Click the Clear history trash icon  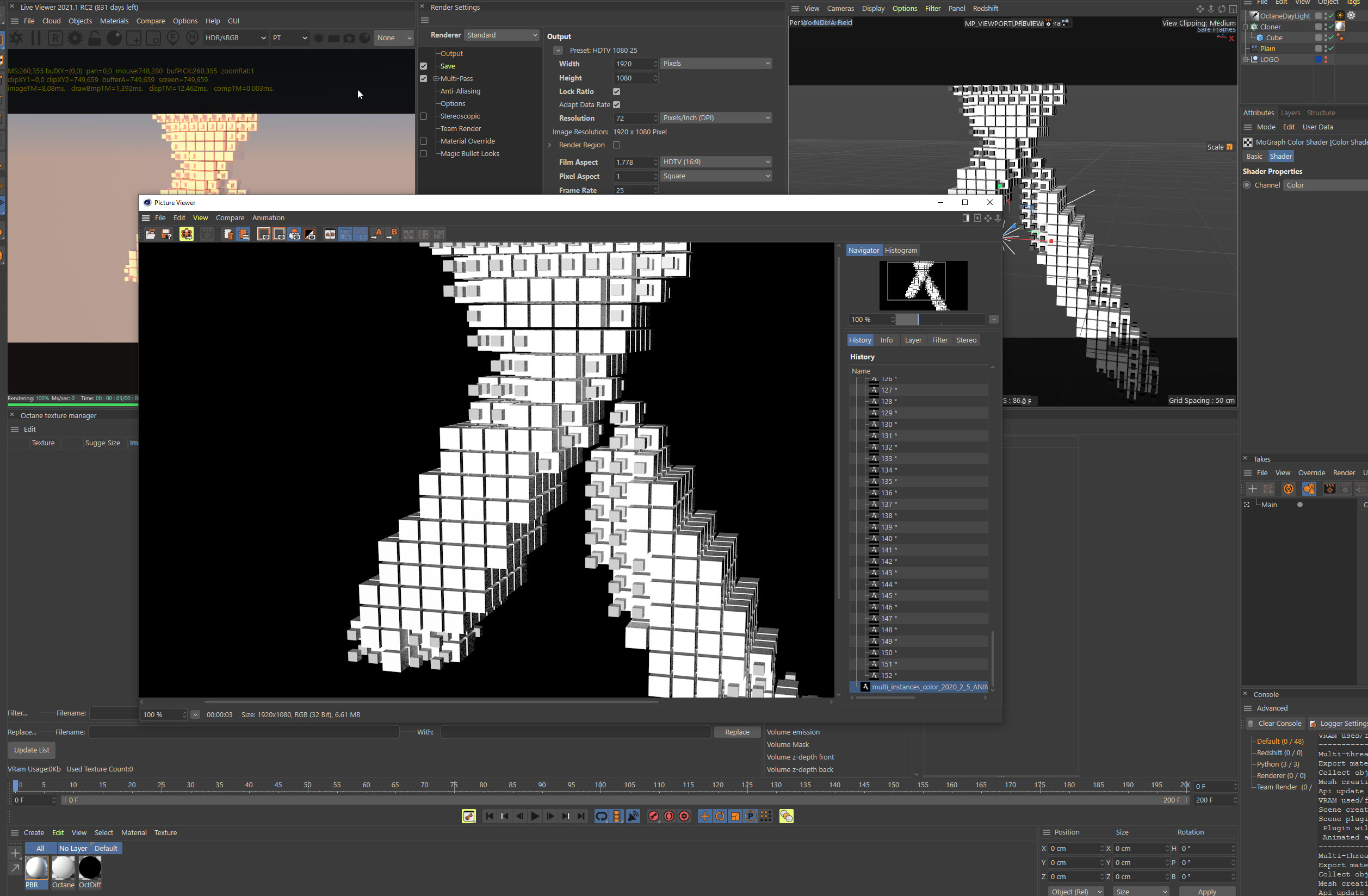[x=228, y=234]
